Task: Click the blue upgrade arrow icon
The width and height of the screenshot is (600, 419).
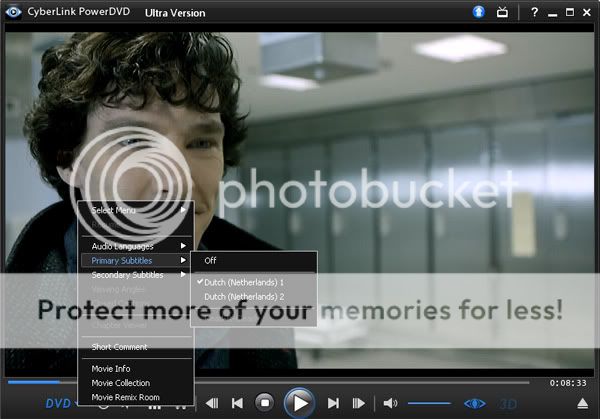Action: pos(478,12)
